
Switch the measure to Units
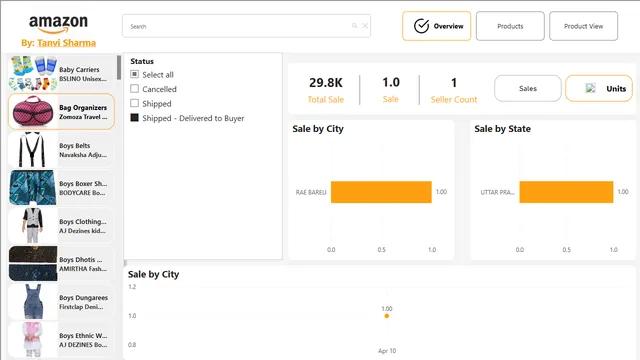599,88
